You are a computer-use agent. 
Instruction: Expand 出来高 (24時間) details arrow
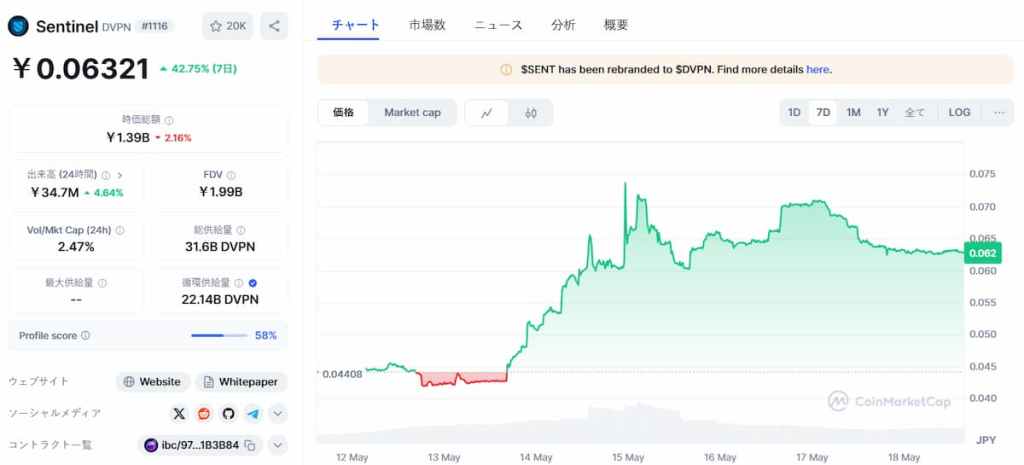[x=120, y=175]
